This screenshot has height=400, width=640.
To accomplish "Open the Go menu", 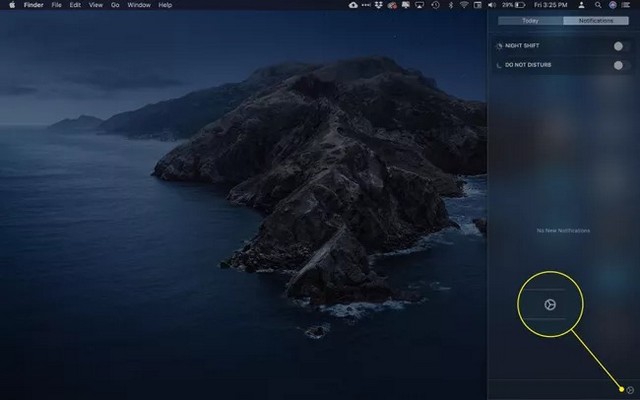I will tap(115, 5).
